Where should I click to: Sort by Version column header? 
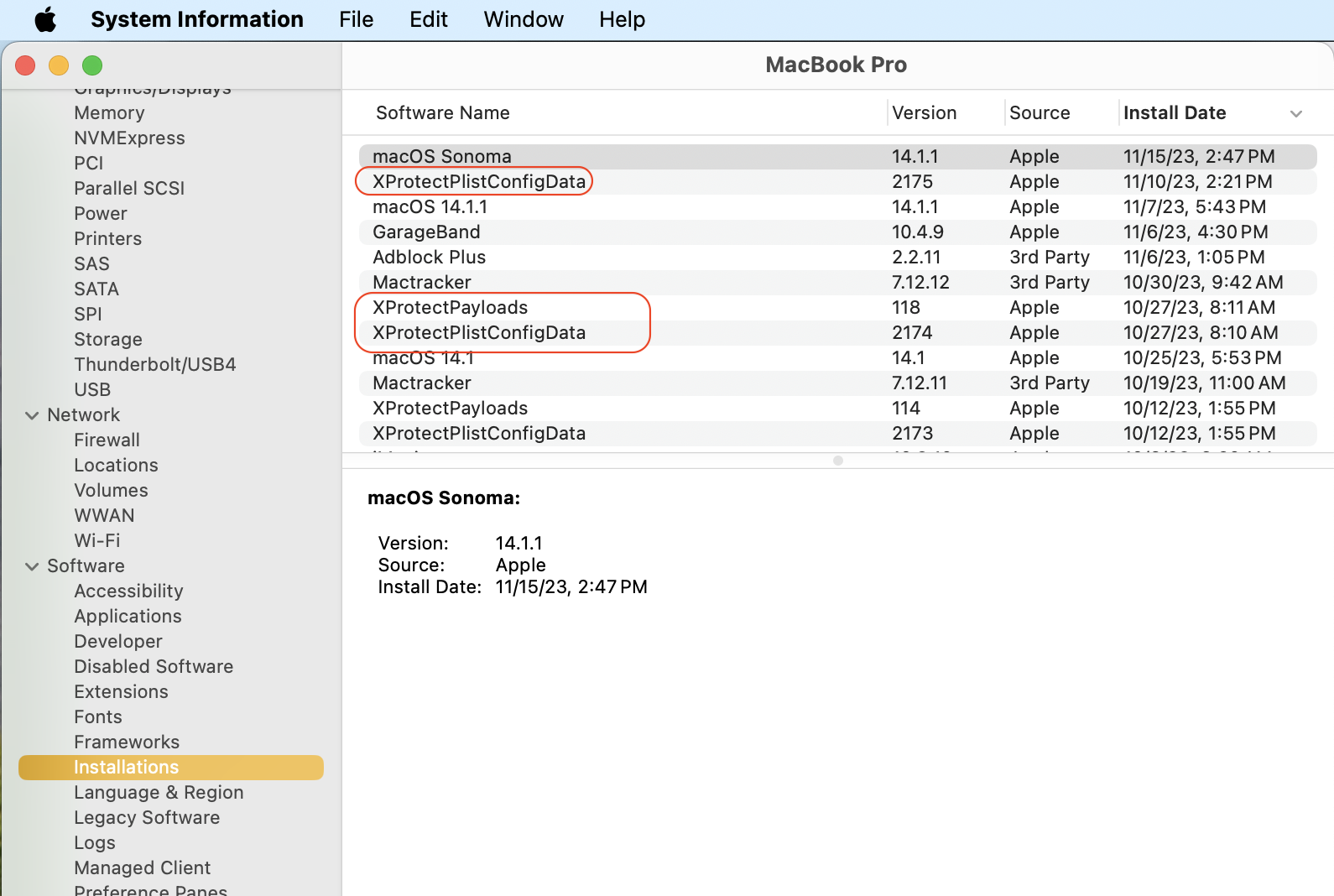(924, 113)
